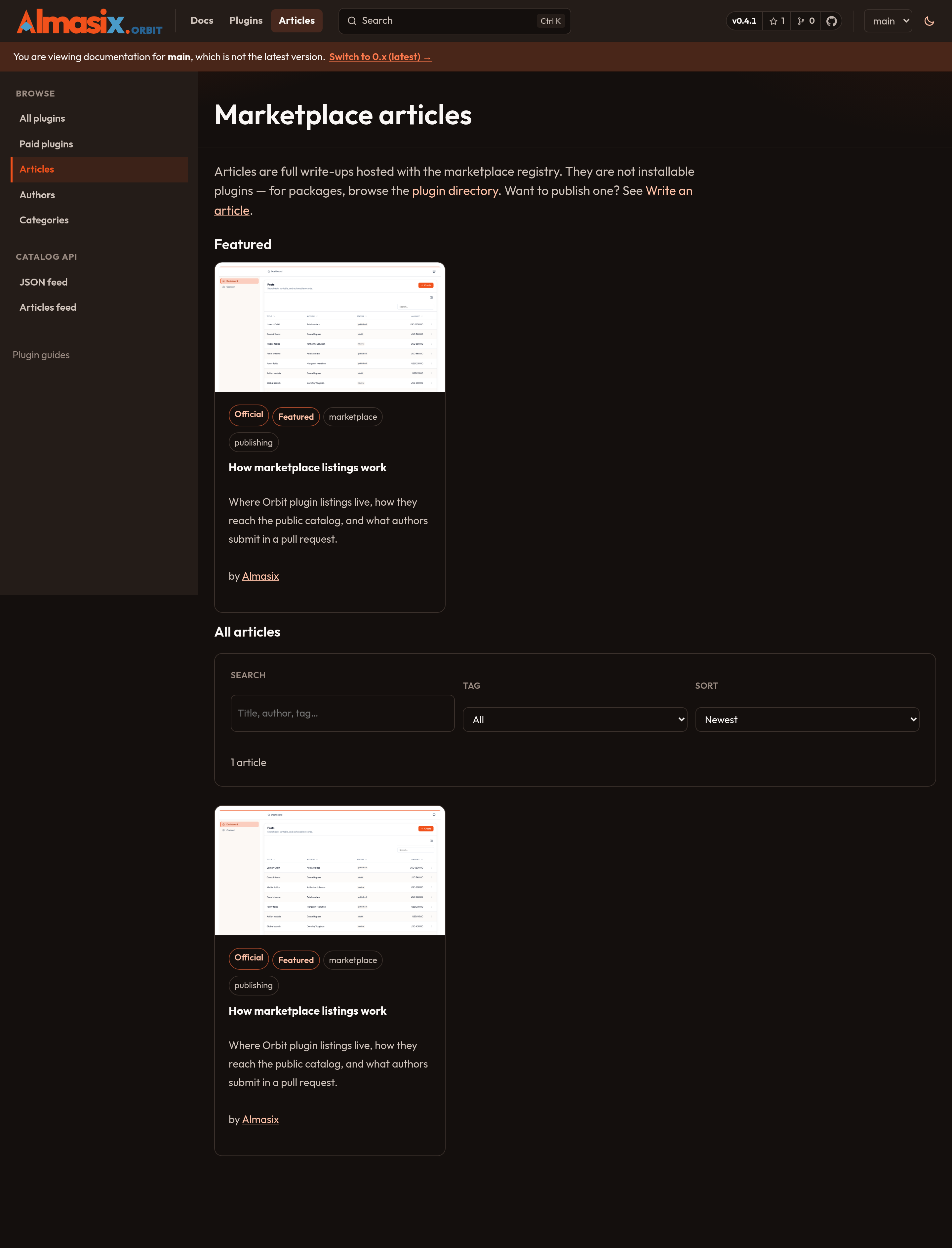The height and width of the screenshot is (1248, 952).
Task: Open the plugin directory link
Action: click(455, 191)
